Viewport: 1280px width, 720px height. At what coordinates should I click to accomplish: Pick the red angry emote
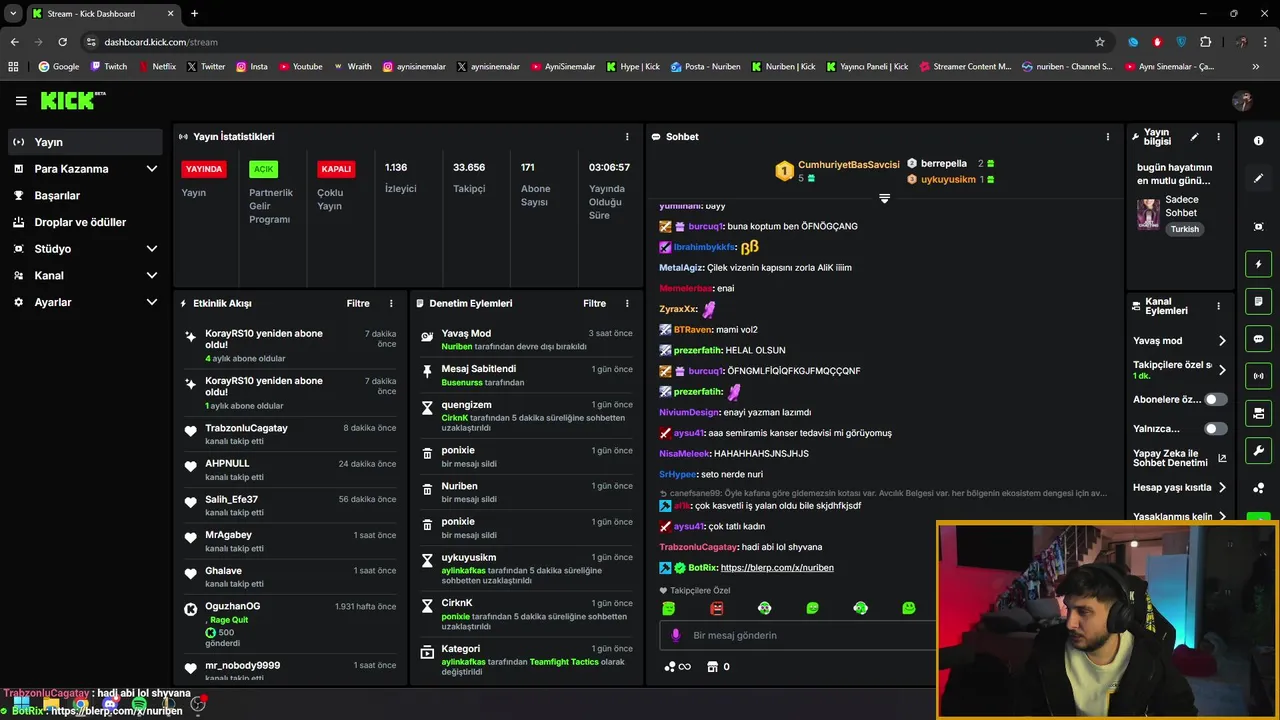pyautogui.click(x=716, y=608)
